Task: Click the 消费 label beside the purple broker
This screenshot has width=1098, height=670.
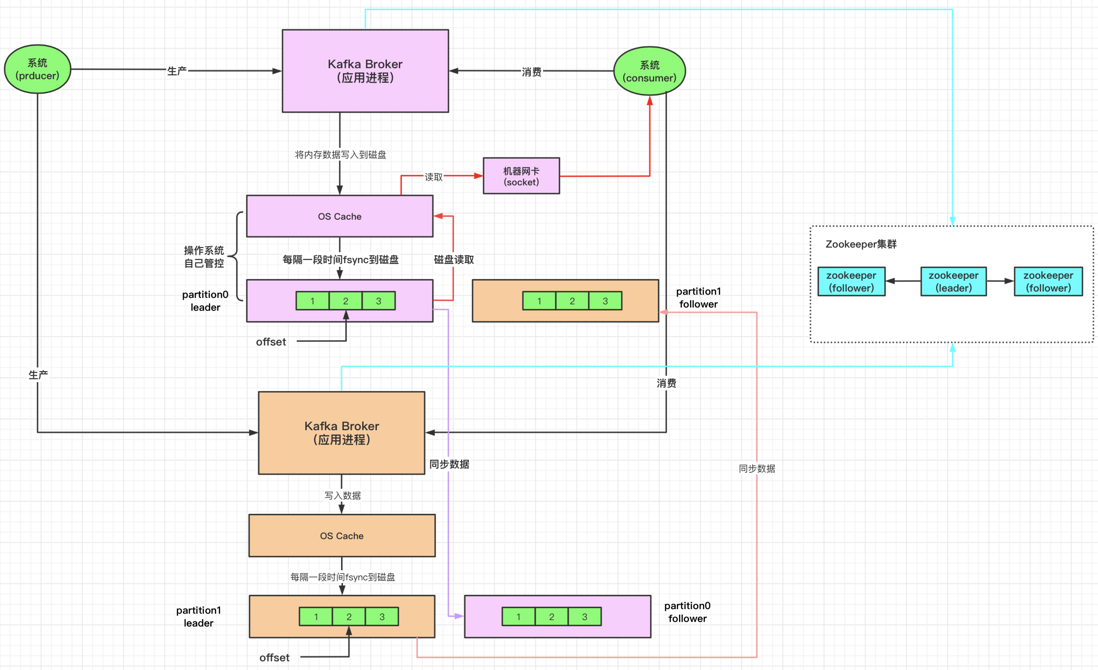Action: pos(531,72)
